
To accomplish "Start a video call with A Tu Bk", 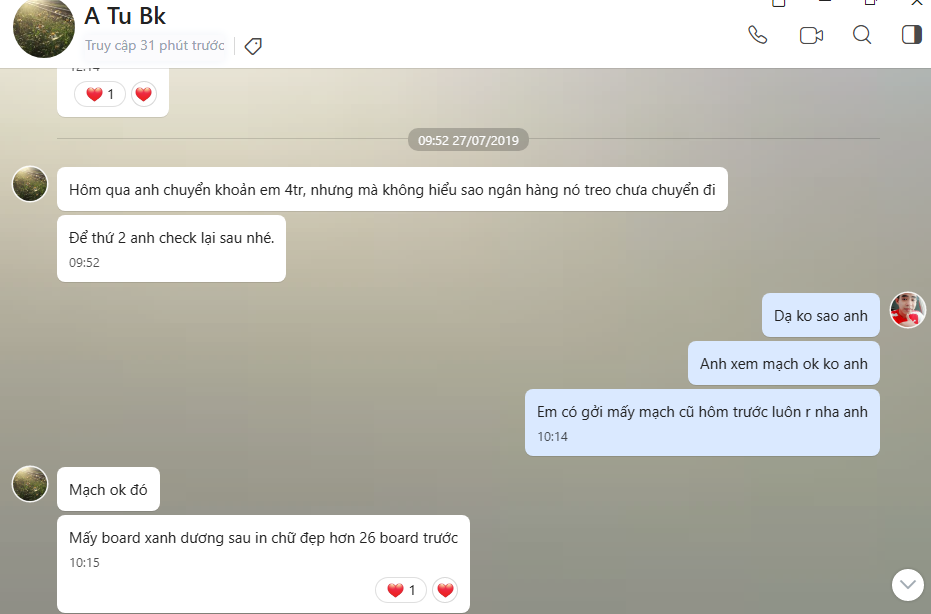I will pyautogui.click(x=811, y=35).
